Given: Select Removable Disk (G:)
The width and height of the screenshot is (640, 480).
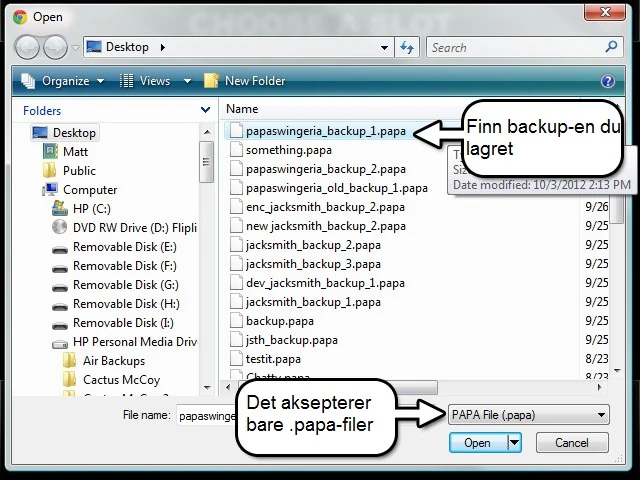Looking at the screenshot, I should [x=115, y=285].
